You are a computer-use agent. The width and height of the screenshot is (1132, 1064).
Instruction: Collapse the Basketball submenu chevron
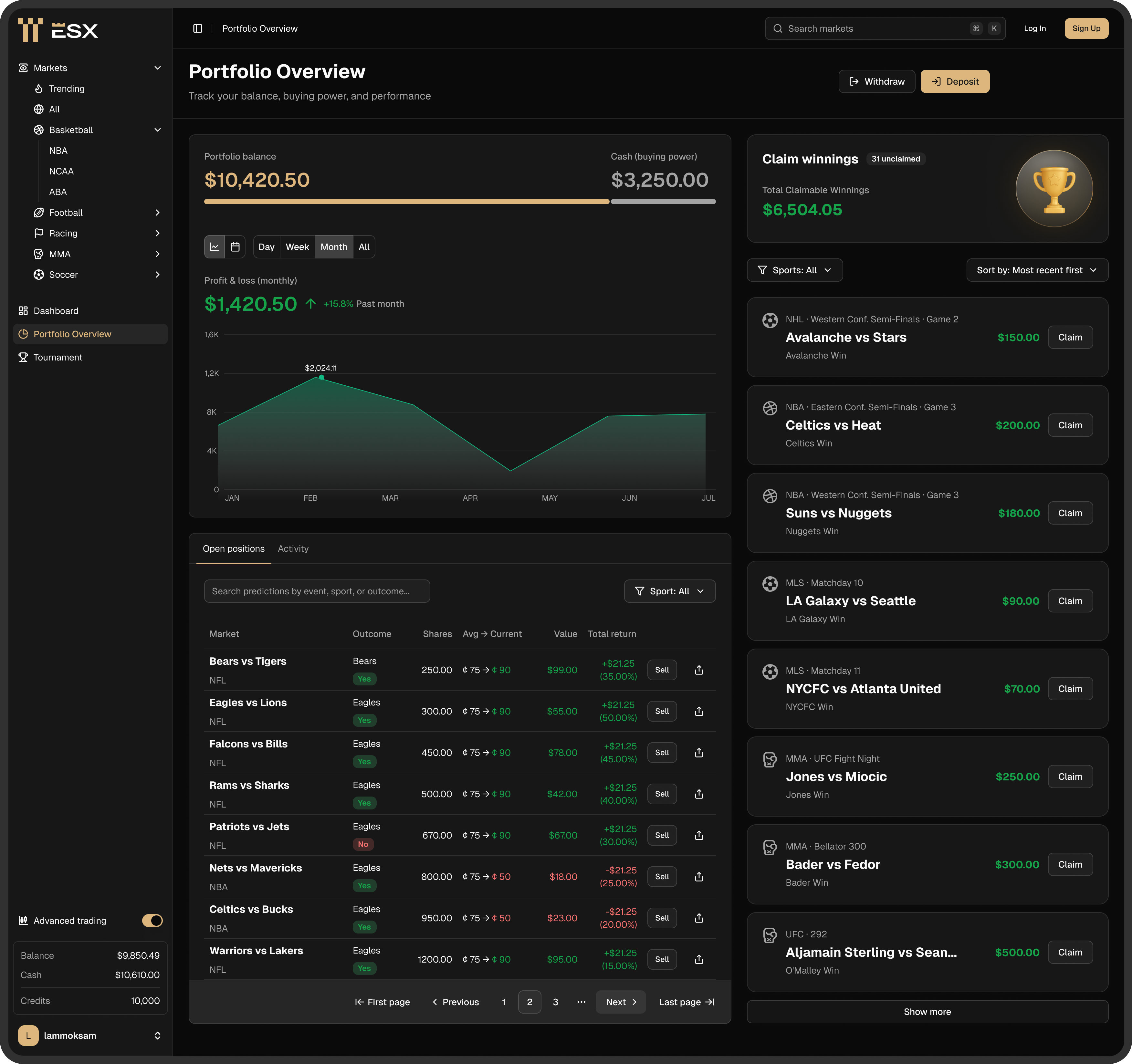pyautogui.click(x=158, y=130)
